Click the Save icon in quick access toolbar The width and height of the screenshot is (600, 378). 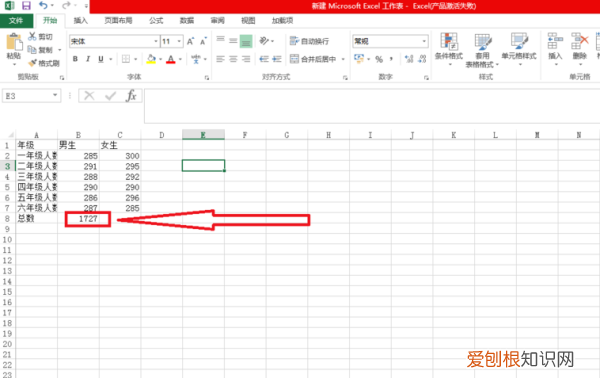26,6
